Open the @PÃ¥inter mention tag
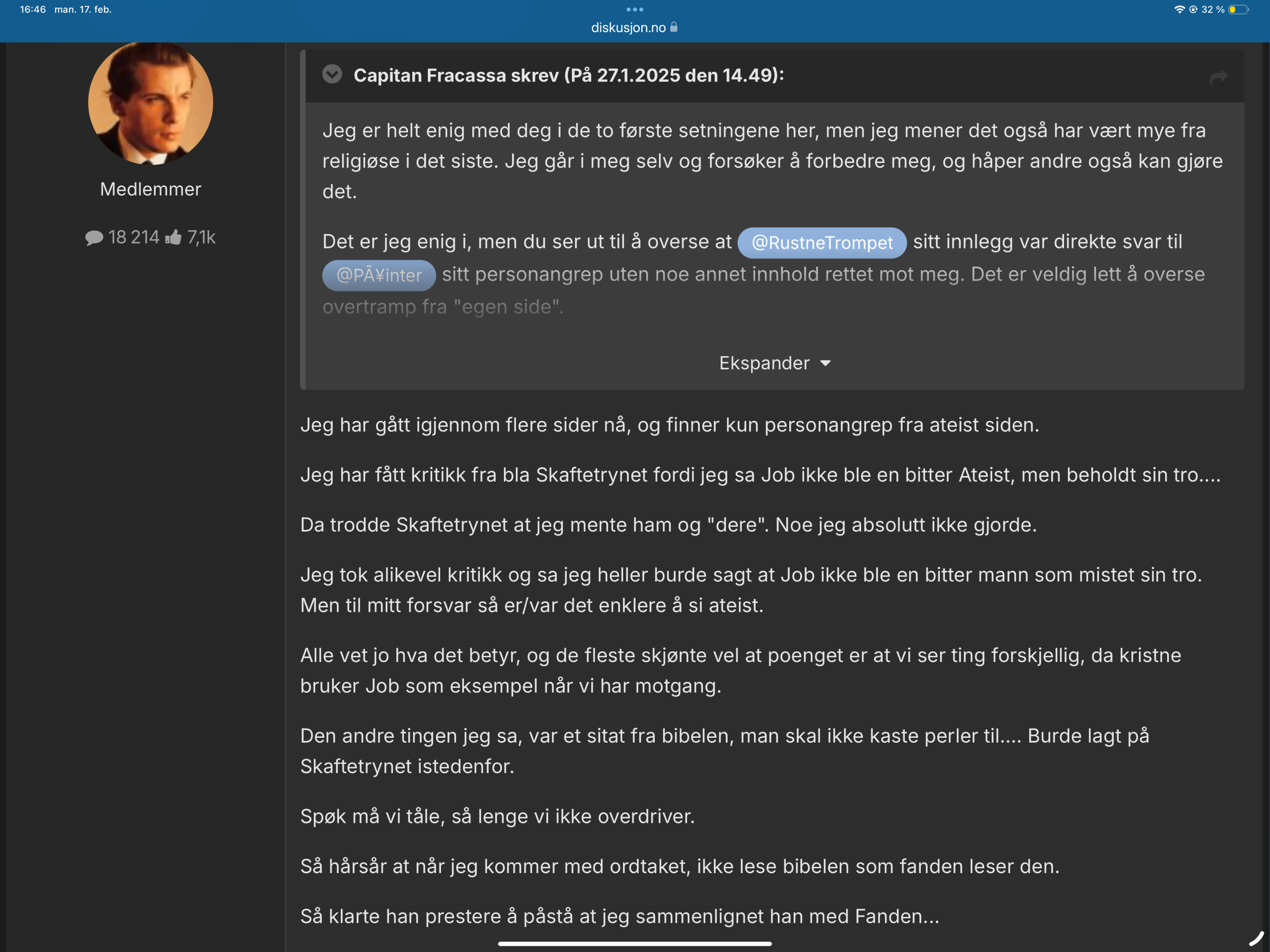The image size is (1270, 952). pos(379,275)
